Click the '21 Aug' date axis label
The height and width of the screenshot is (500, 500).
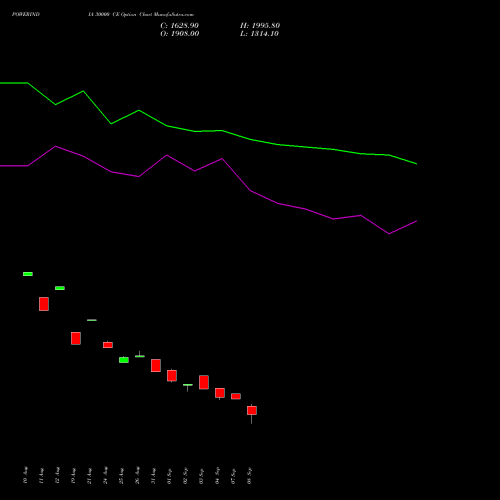[x=89, y=475]
